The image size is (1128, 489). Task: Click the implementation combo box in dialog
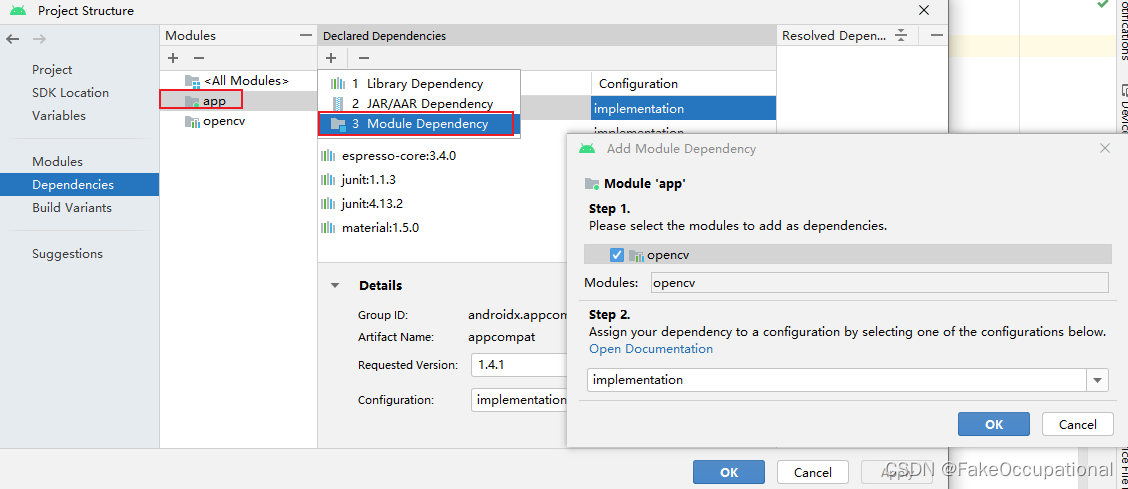point(847,380)
